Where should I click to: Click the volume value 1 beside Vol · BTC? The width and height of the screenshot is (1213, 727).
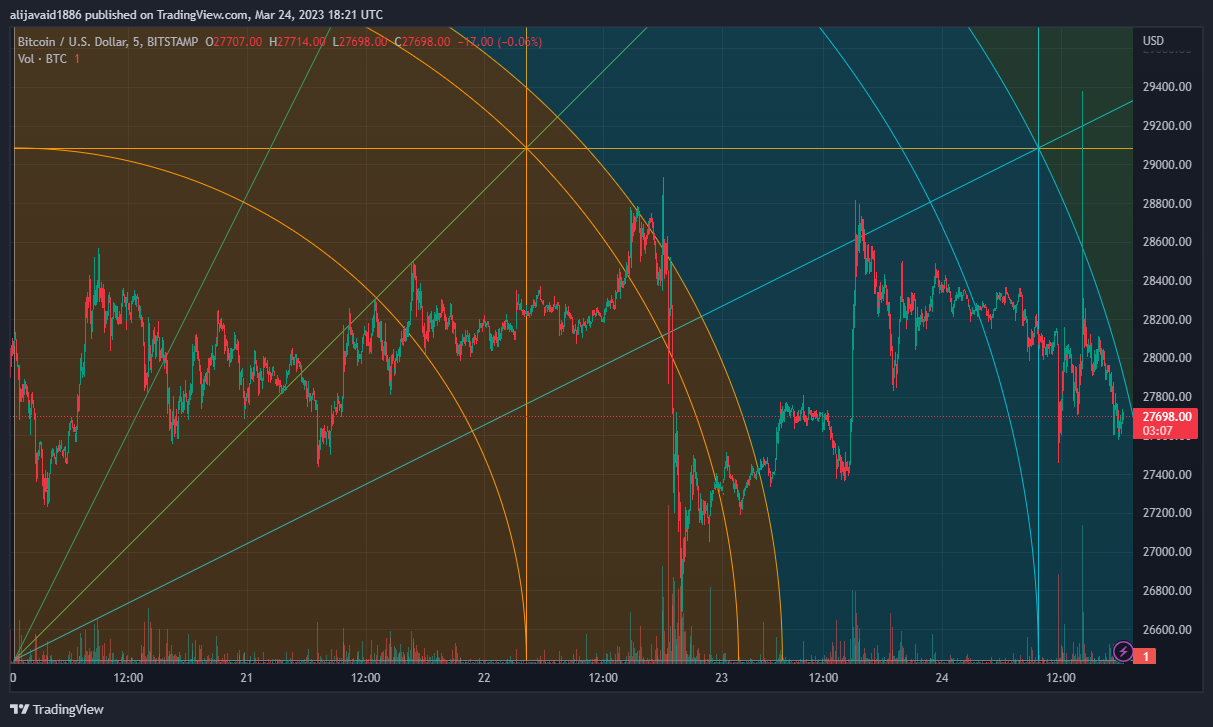tap(77, 59)
